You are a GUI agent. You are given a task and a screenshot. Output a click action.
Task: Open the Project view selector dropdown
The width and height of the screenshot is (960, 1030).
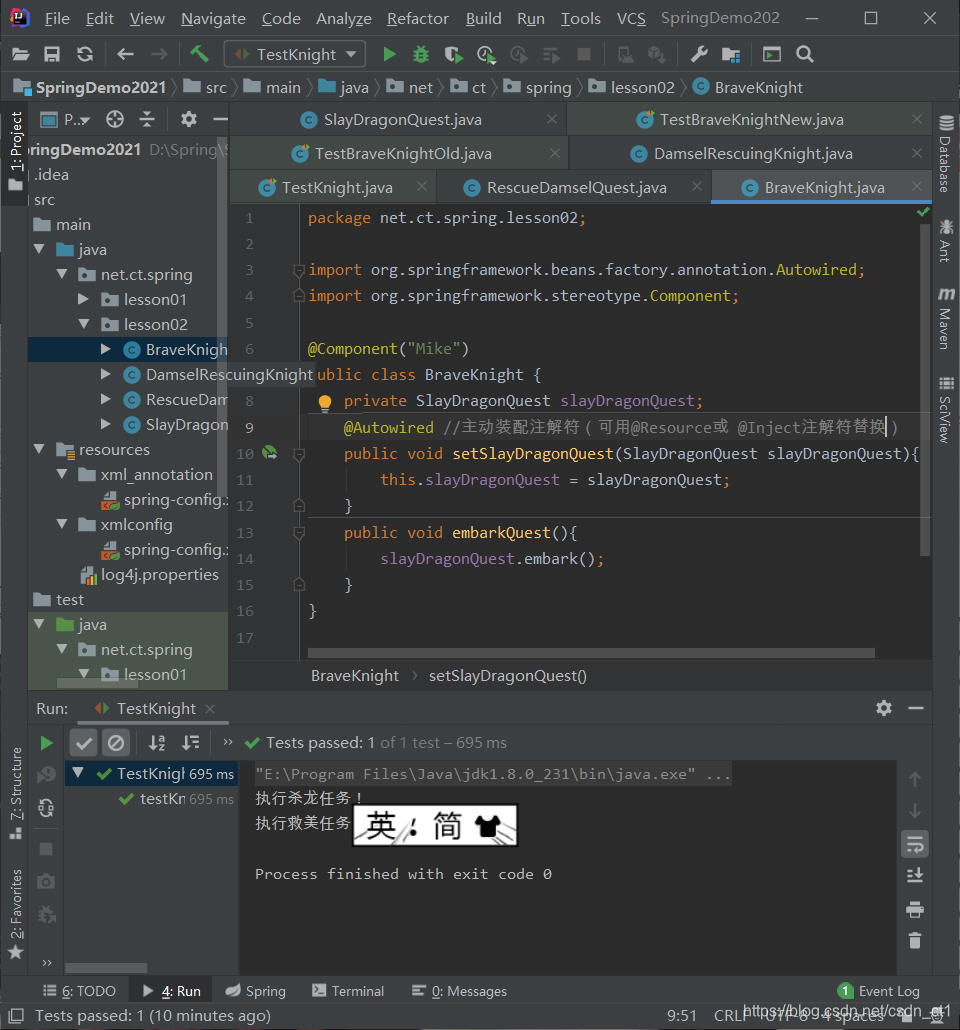pos(66,120)
